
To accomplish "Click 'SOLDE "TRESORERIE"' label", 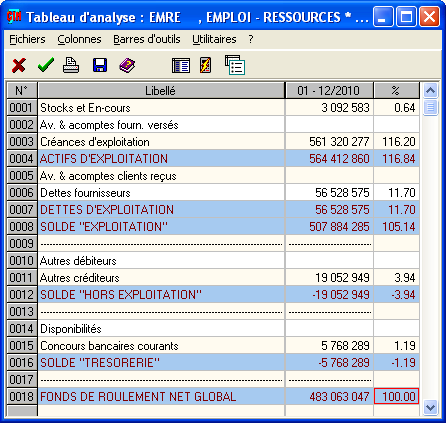I will tap(100, 363).
